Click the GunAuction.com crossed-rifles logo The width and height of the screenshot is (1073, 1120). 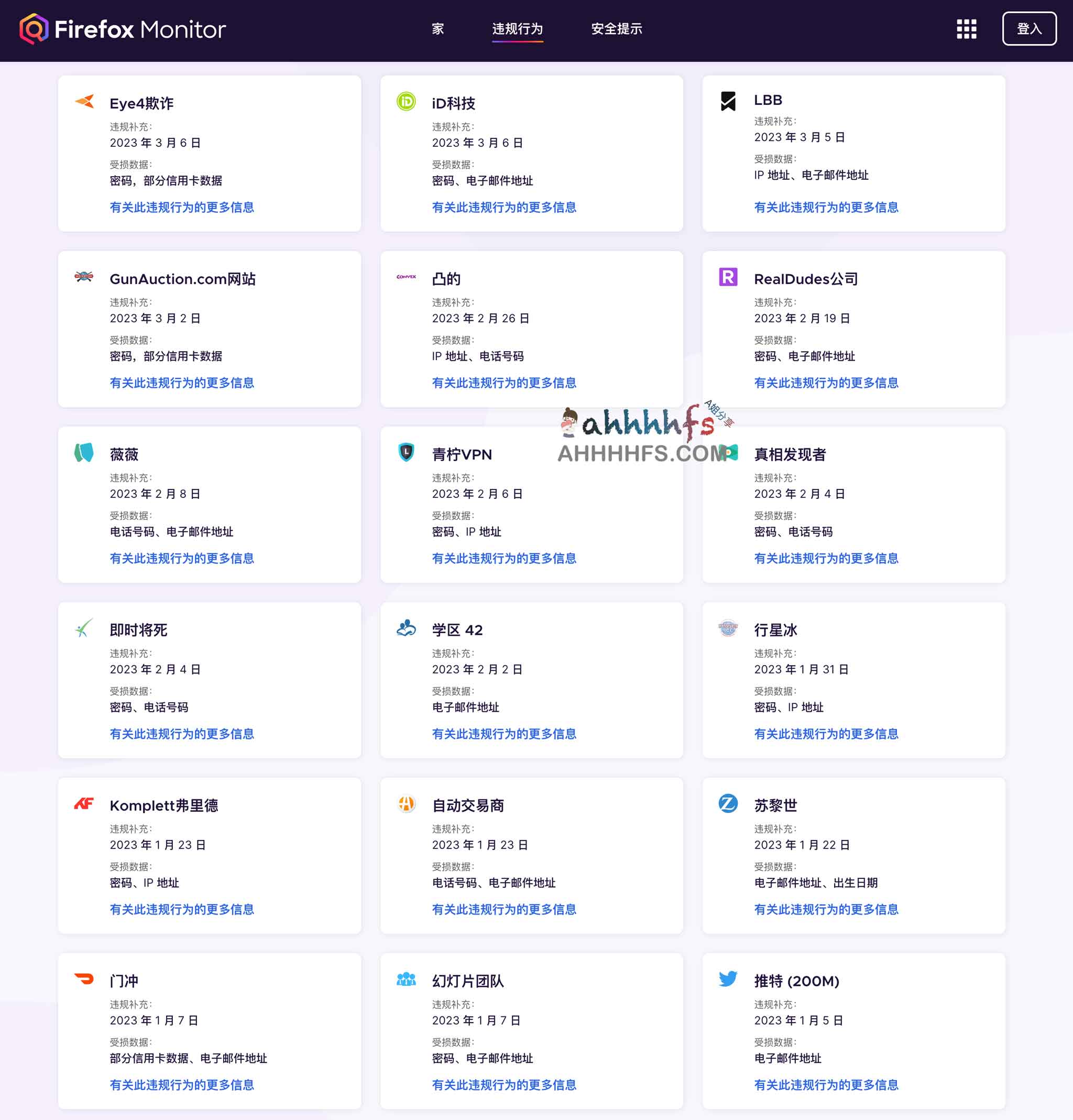coord(84,278)
